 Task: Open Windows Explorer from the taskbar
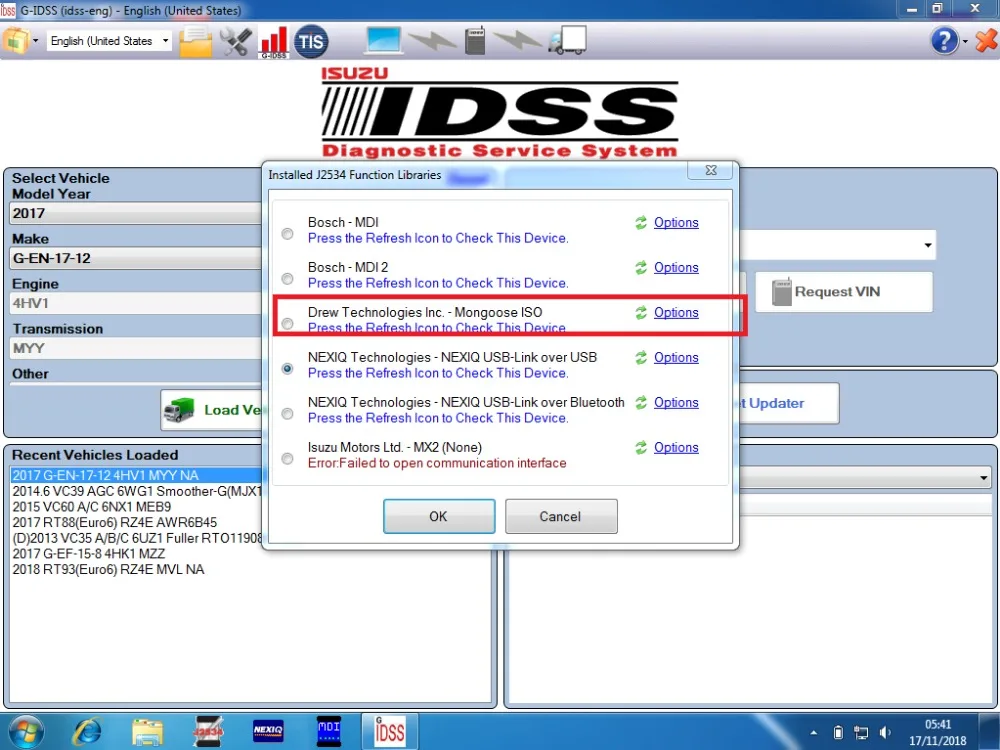point(147,732)
